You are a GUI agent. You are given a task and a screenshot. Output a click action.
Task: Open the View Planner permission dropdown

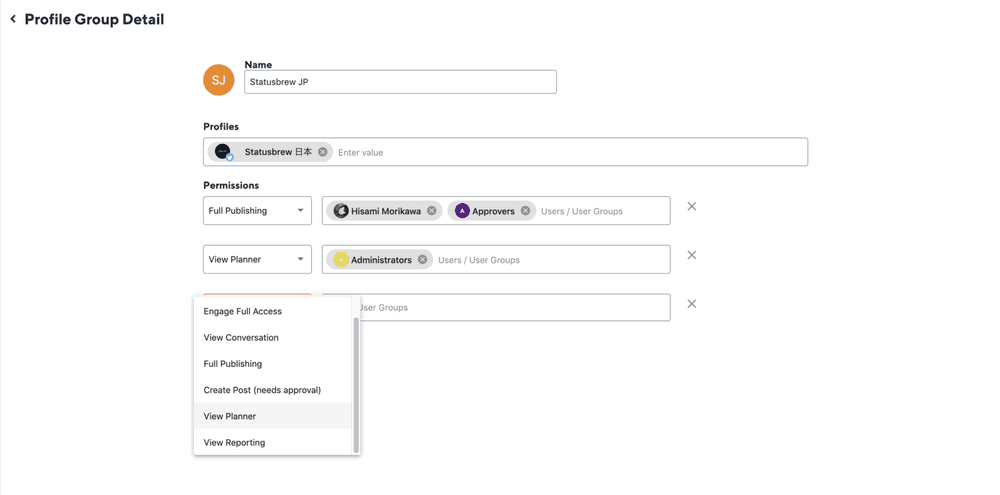point(257,260)
